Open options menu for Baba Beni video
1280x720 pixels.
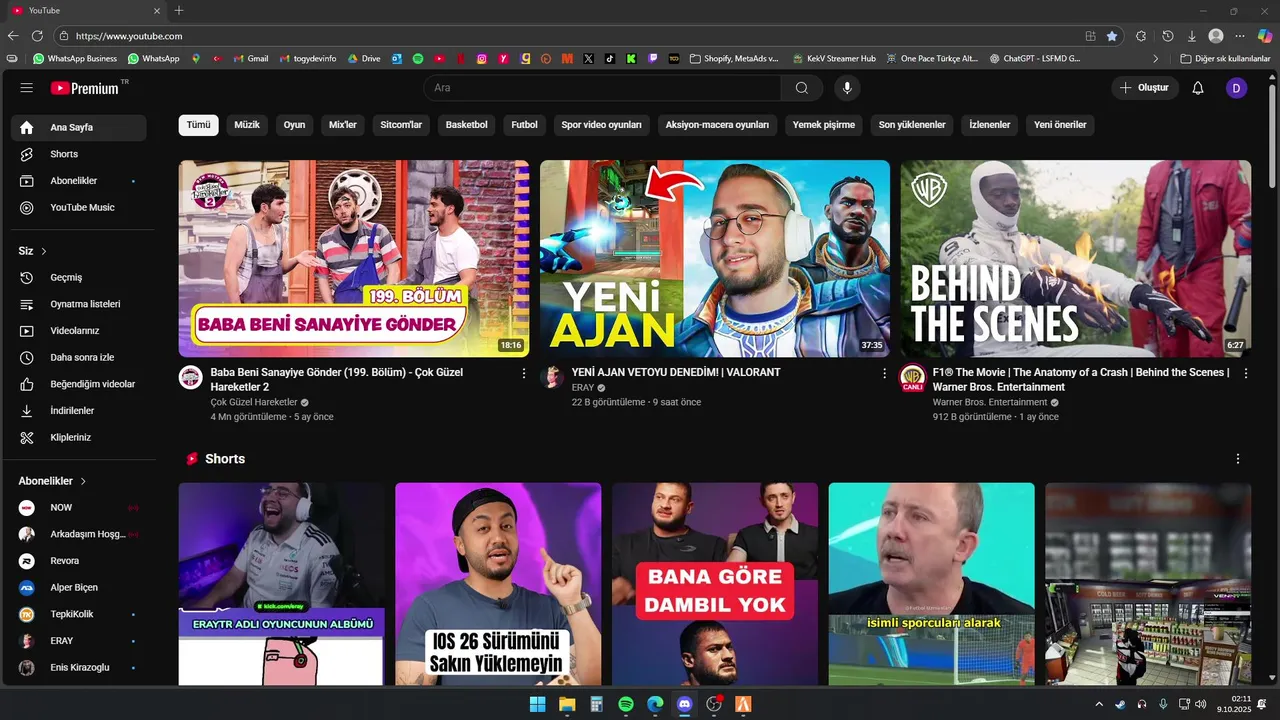pos(524,373)
